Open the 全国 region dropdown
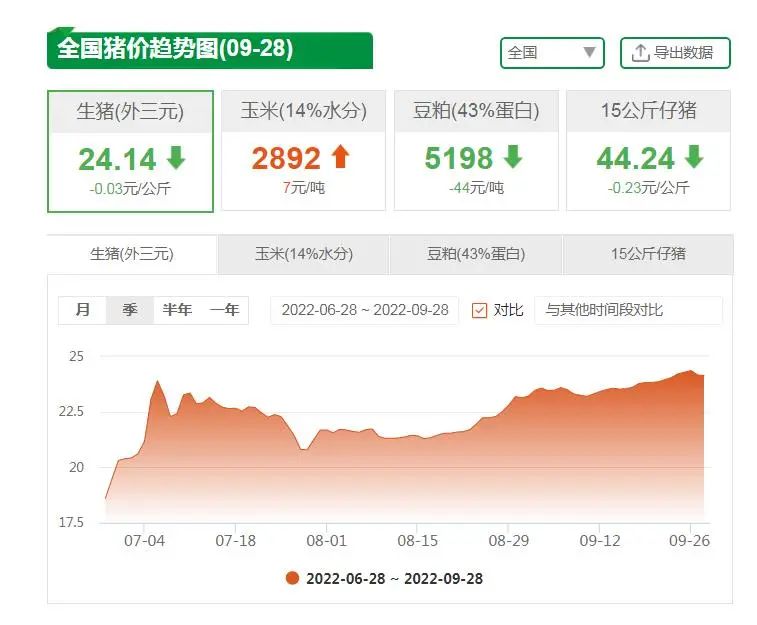Image resolution: width=757 pixels, height=625 pixels. (x=552, y=53)
